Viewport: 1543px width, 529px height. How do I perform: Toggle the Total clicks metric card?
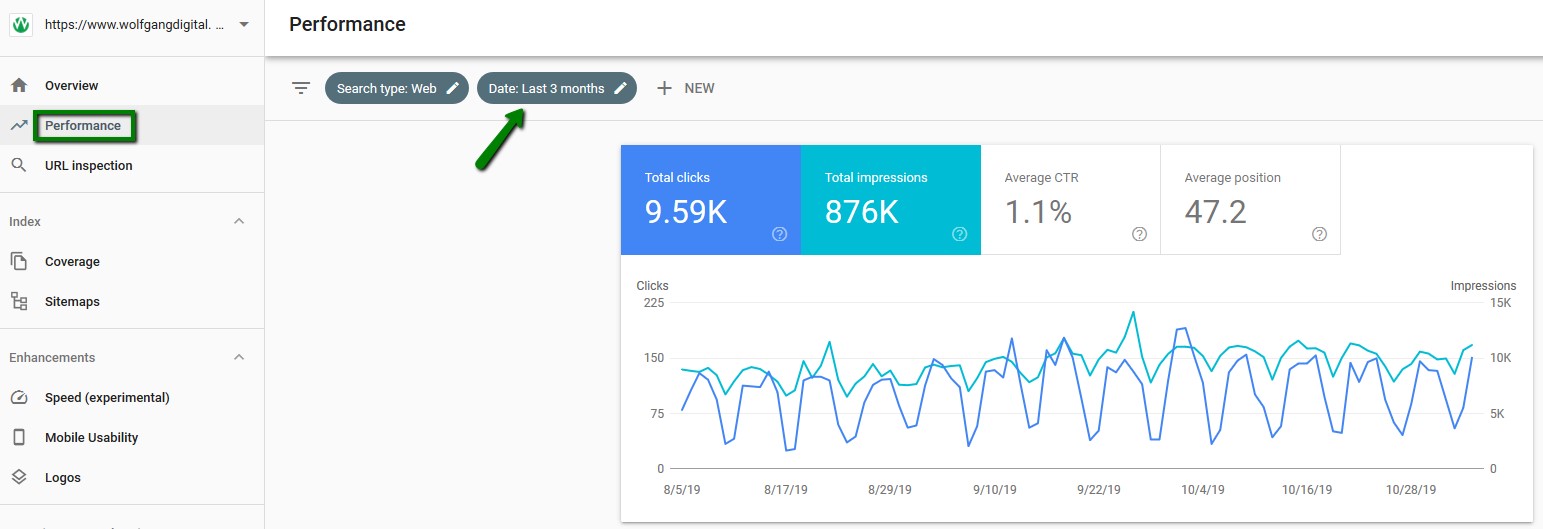tap(710, 200)
